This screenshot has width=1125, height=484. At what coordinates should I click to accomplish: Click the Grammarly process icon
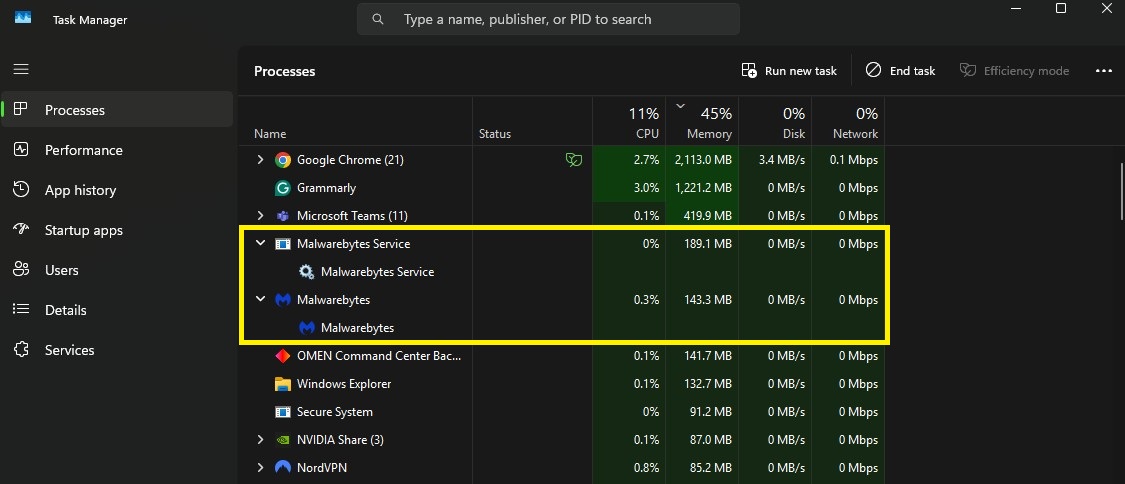coord(283,188)
